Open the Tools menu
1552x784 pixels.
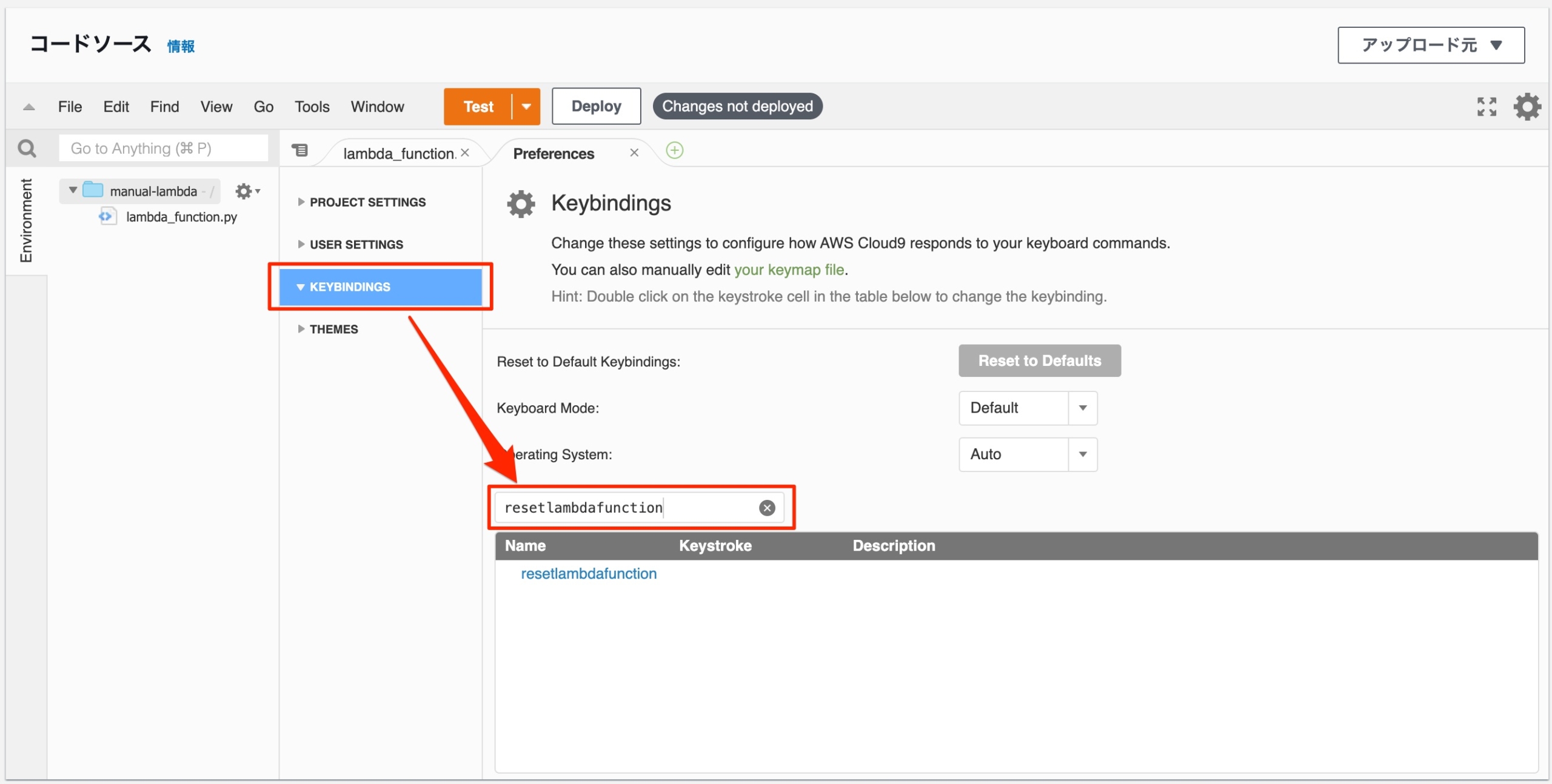point(312,107)
